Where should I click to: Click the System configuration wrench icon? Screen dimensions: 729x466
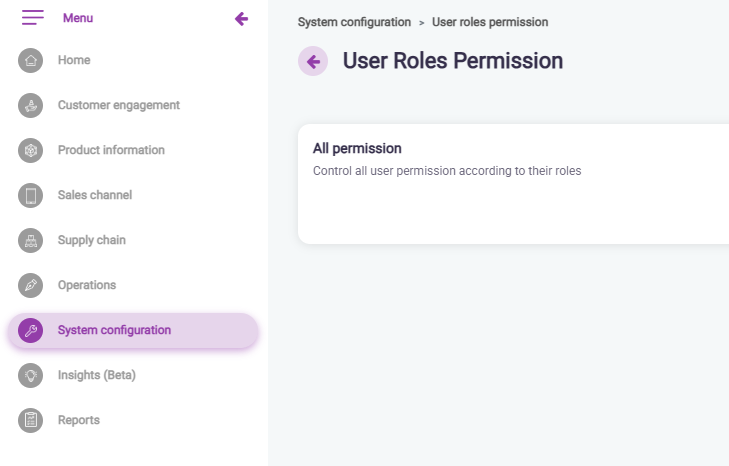point(31,331)
